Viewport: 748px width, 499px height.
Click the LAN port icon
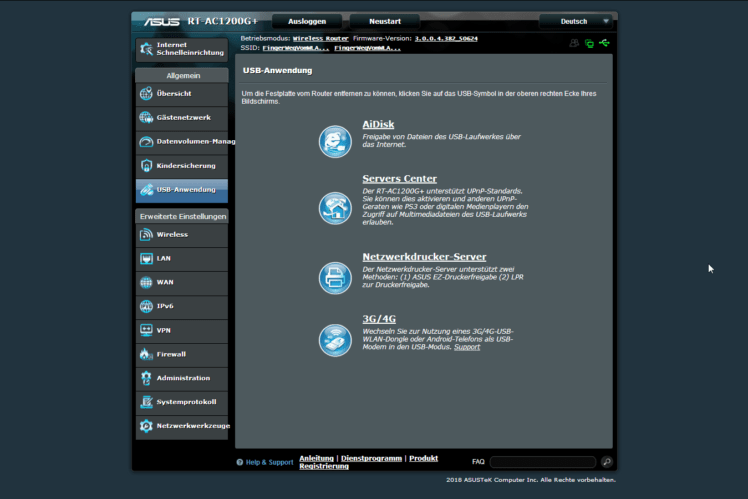pos(146,259)
